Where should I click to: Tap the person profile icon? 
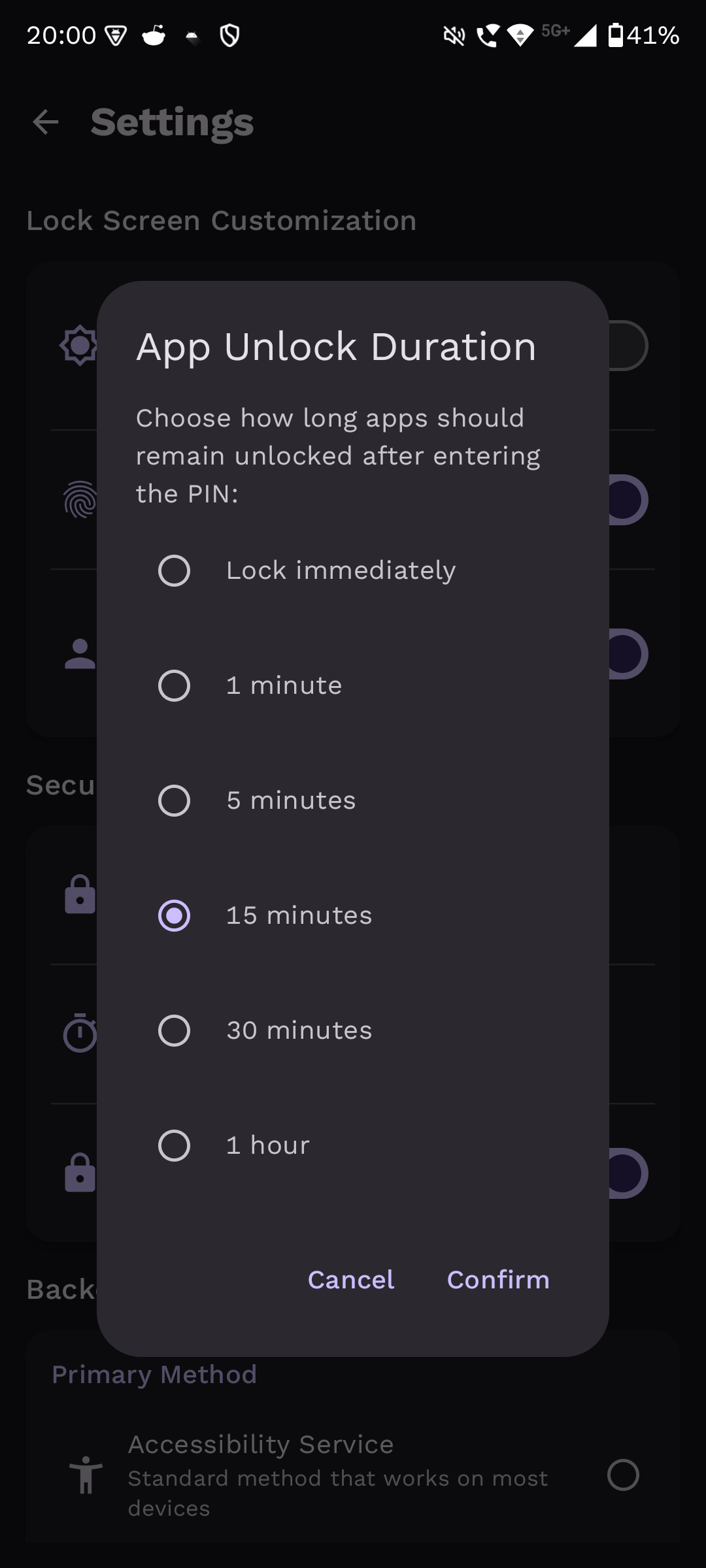coord(80,654)
